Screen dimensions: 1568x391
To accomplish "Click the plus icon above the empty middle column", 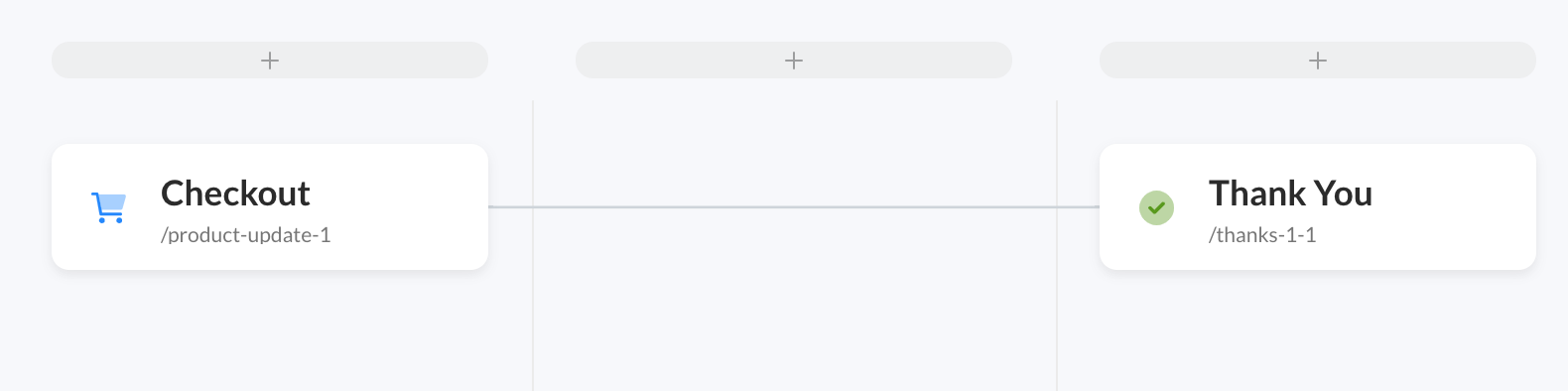I will tap(794, 61).
